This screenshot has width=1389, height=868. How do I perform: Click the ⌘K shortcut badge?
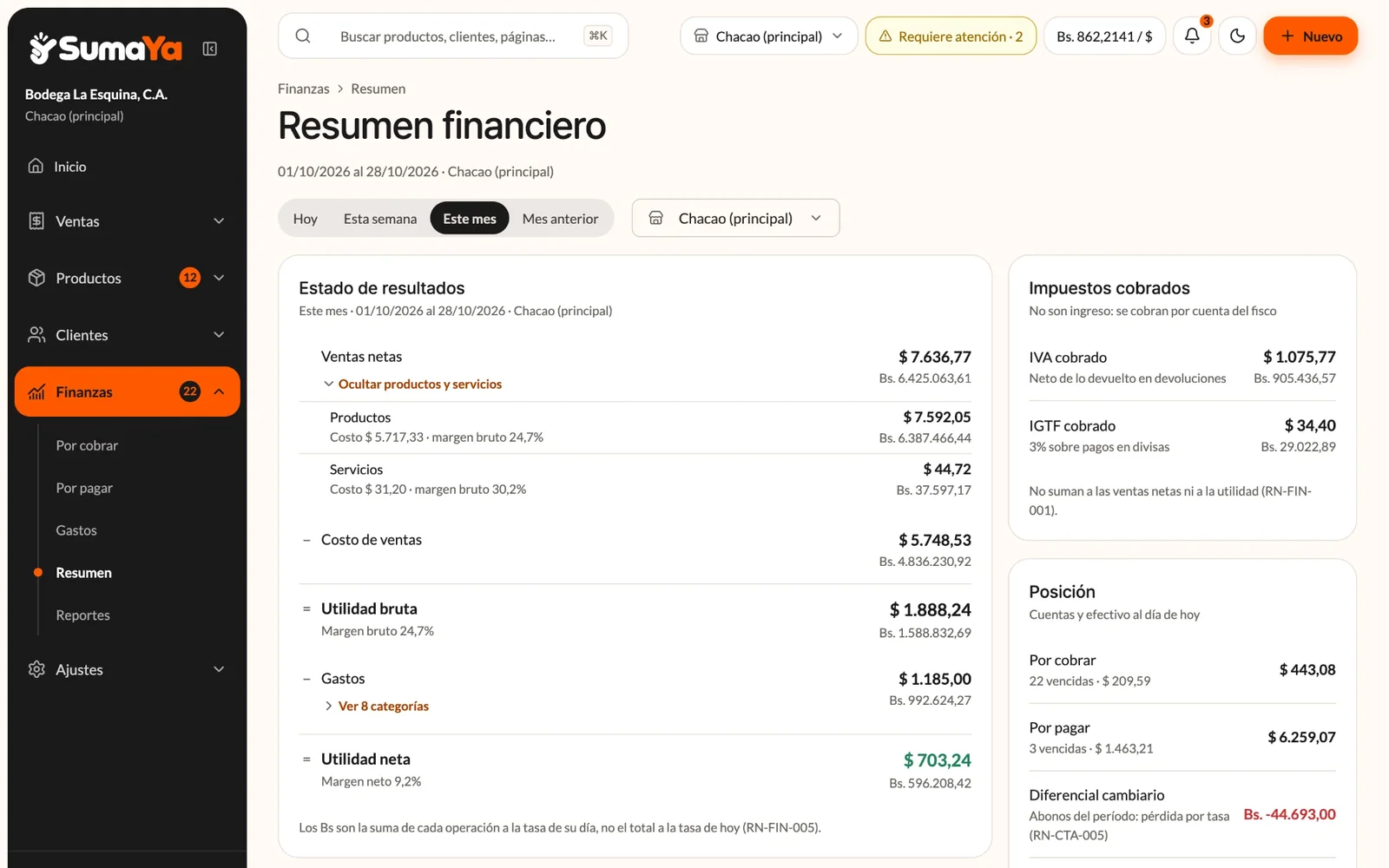[x=598, y=36]
